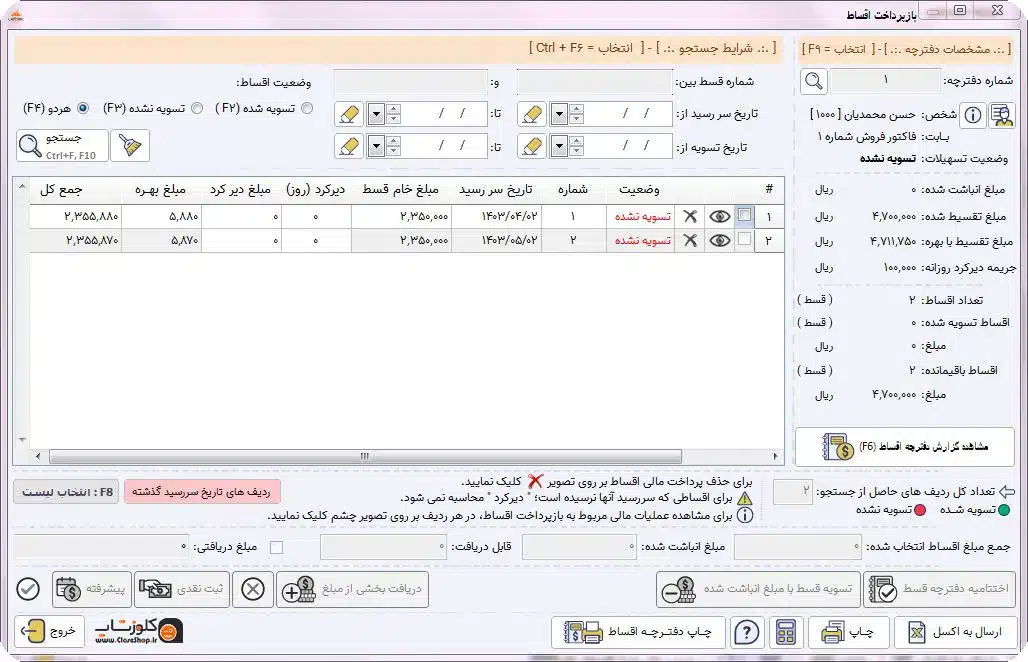Open مشاهده گزارش دفترچه اقساط (F6) report
The width and height of the screenshot is (1028, 662).
click(905, 447)
